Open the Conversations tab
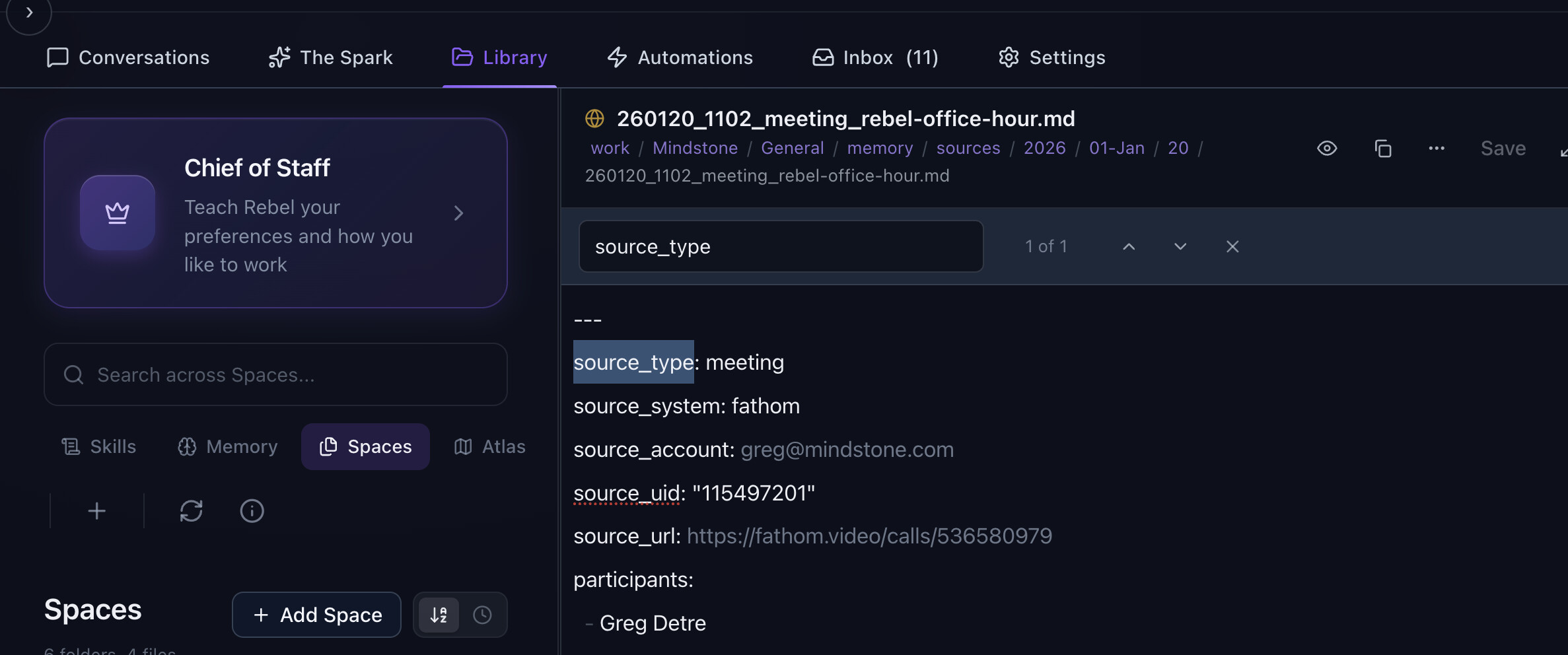Screen dimensions: 1568x655 click(x=128, y=57)
